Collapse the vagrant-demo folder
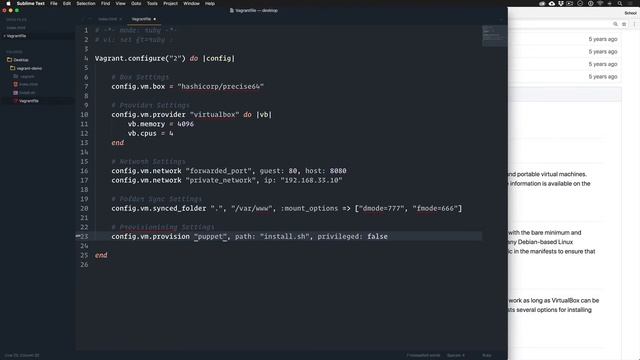 coord(29,68)
